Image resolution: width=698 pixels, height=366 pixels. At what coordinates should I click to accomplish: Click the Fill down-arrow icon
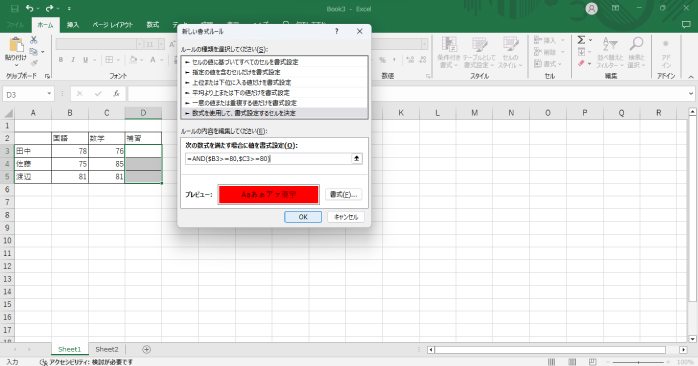click(x=581, y=52)
